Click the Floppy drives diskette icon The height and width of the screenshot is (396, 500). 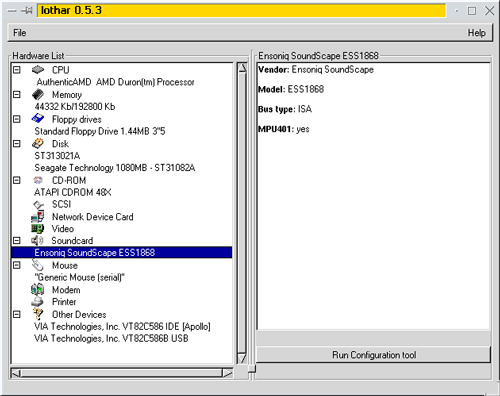[x=38, y=118]
